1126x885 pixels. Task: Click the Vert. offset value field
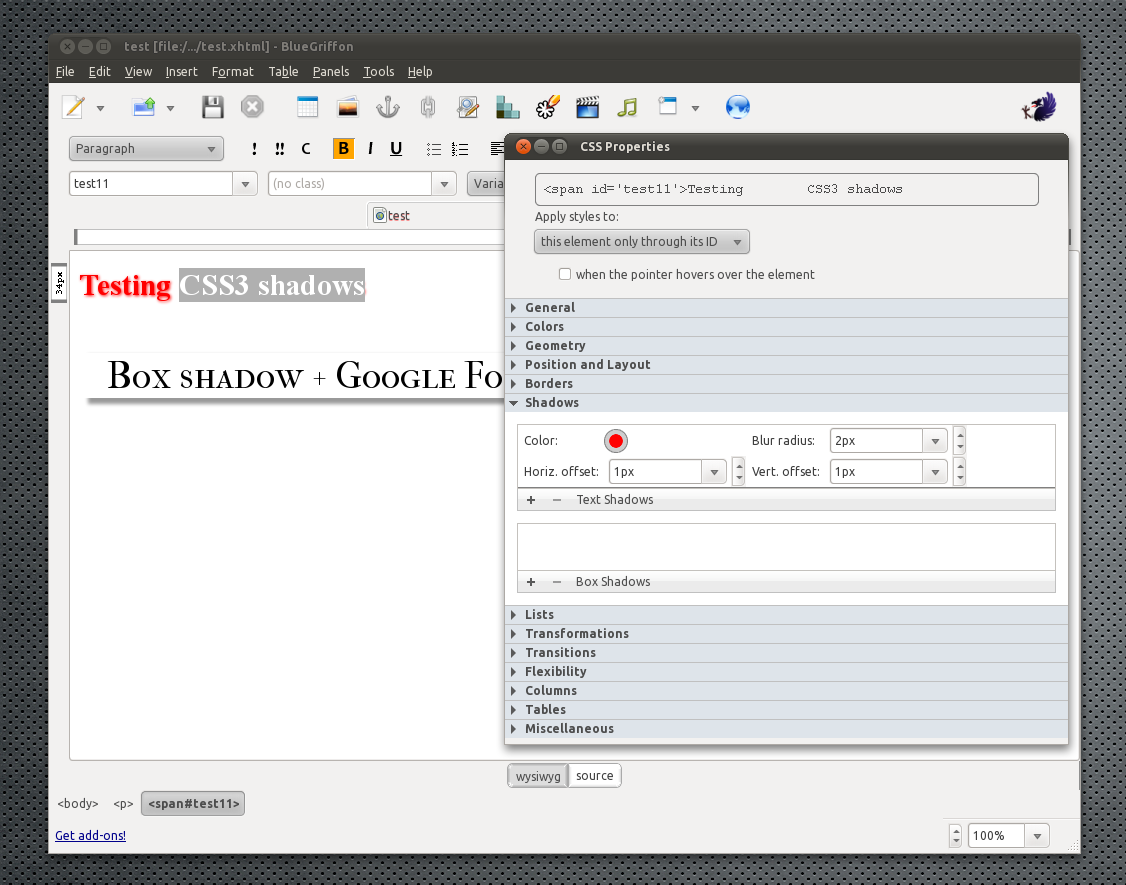(876, 472)
